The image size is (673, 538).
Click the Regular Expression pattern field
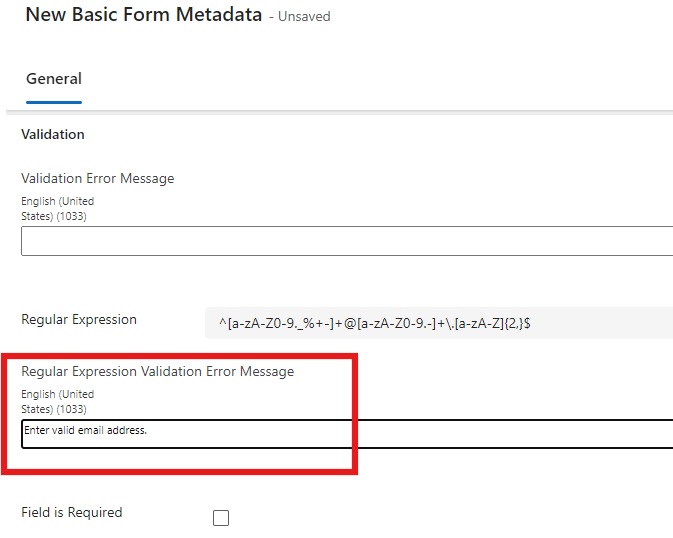point(438,322)
